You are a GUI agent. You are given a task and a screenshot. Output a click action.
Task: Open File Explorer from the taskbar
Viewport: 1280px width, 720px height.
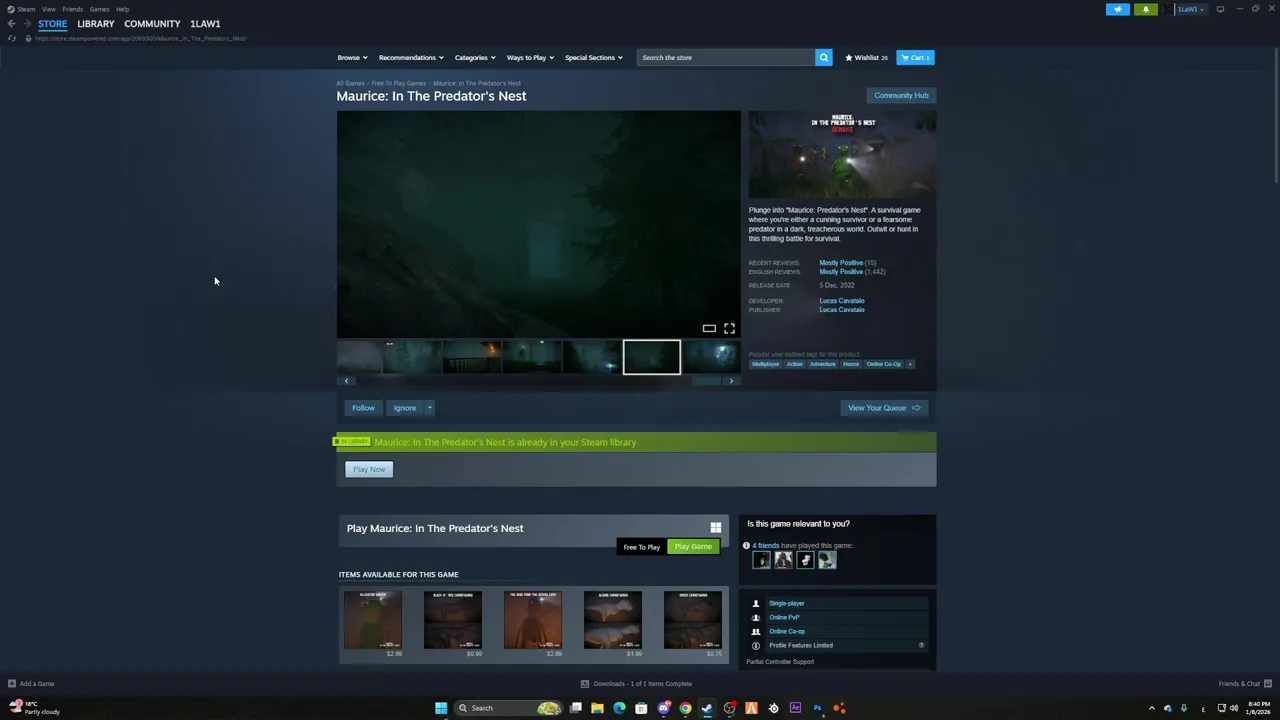point(597,708)
